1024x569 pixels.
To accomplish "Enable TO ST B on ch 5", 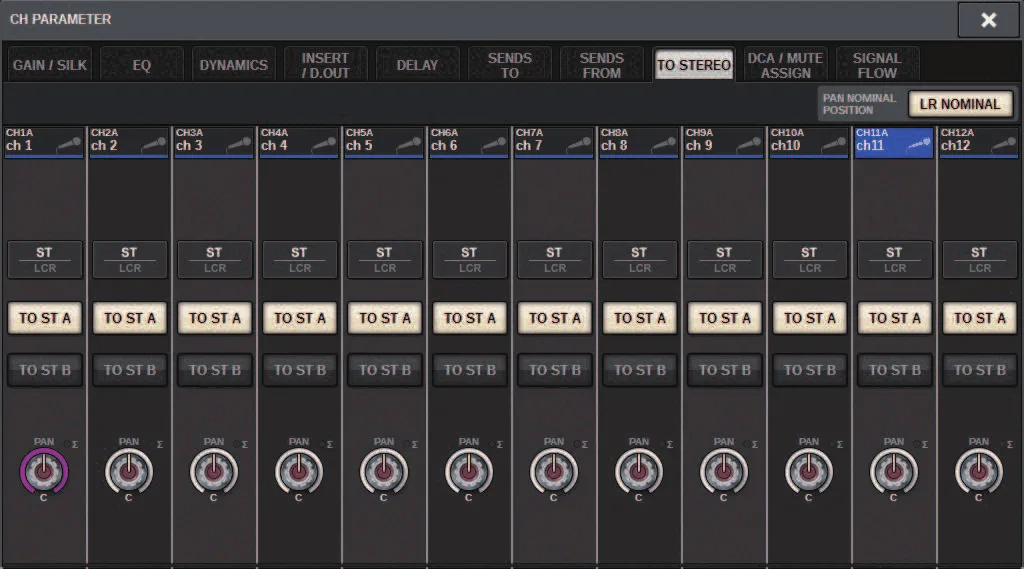I will click(385, 370).
